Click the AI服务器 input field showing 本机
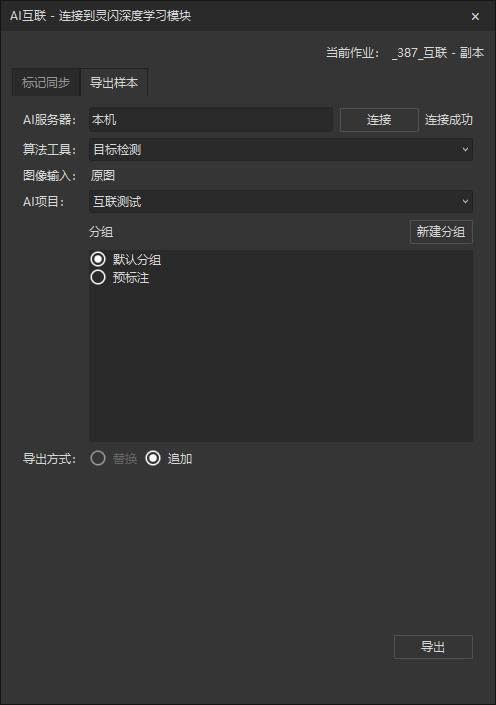496x705 pixels. click(211, 120)
